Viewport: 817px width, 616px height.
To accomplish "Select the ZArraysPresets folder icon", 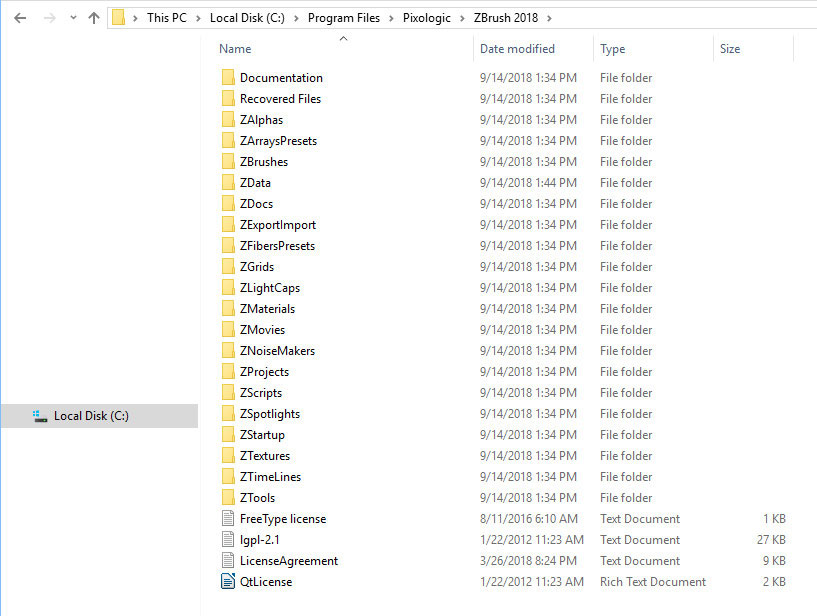I will coord(228,141).
